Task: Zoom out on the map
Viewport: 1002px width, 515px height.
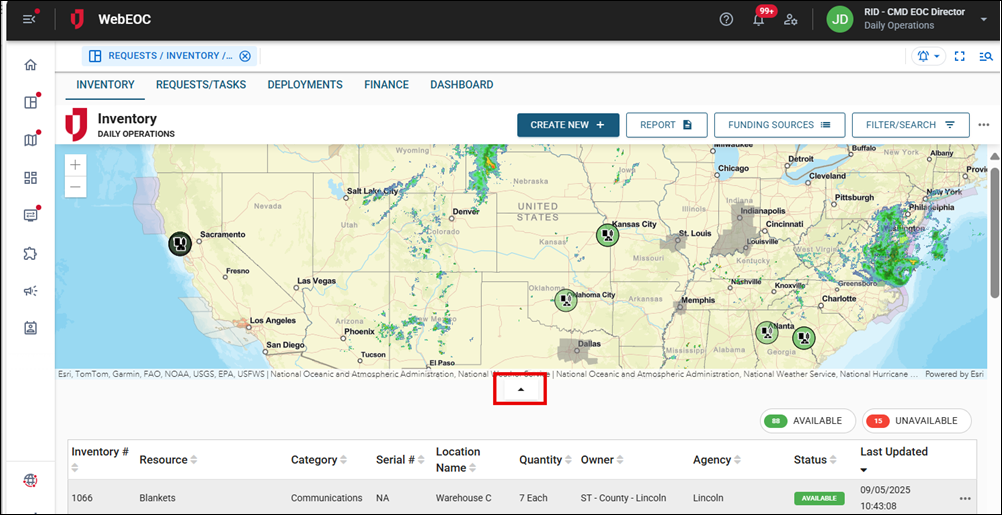Action: point(75,187)
